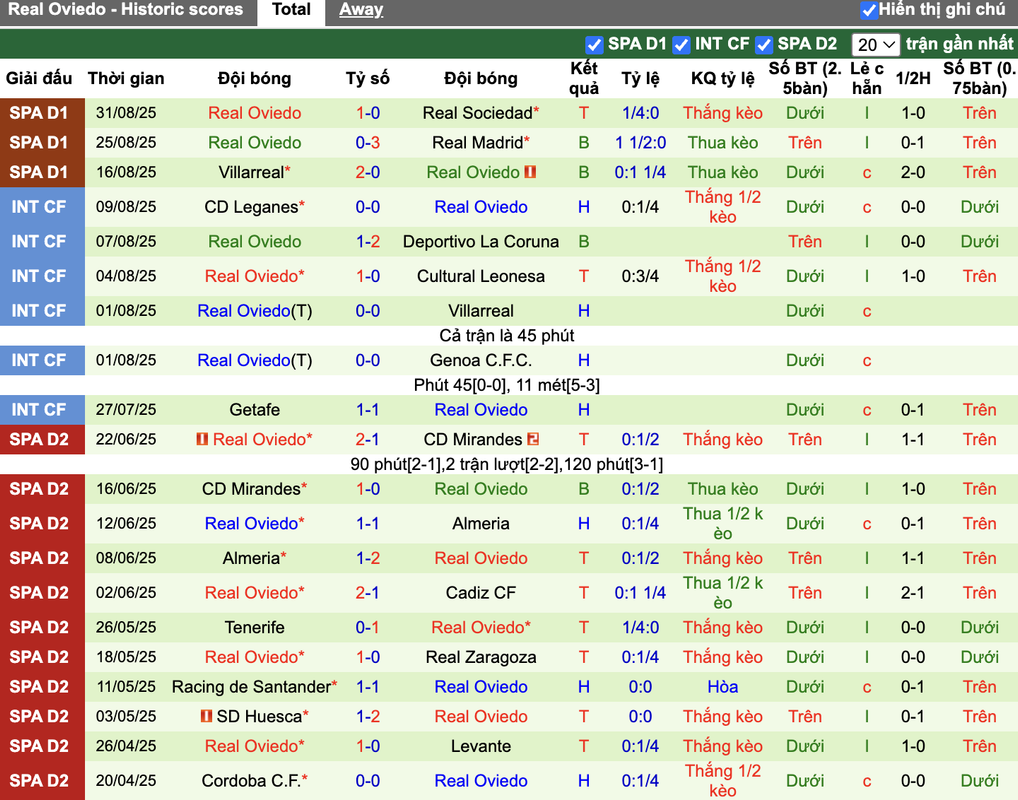Screen dimensions: 1018x800
Task: Click the penalty shootout note Phút 45[0-0]
Action: point(507,385)
